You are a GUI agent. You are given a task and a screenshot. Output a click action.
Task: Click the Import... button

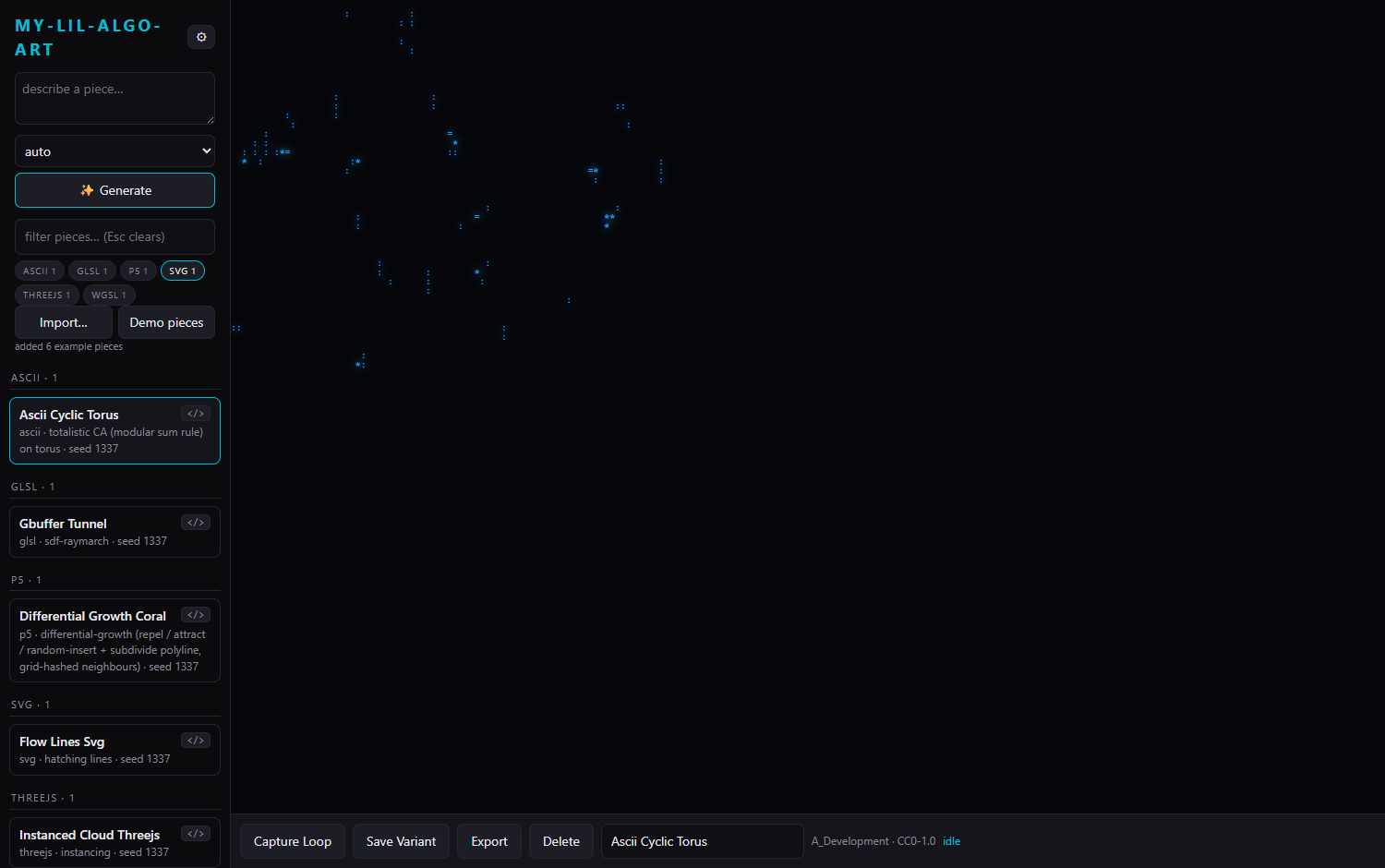click(x=64, y=322)
